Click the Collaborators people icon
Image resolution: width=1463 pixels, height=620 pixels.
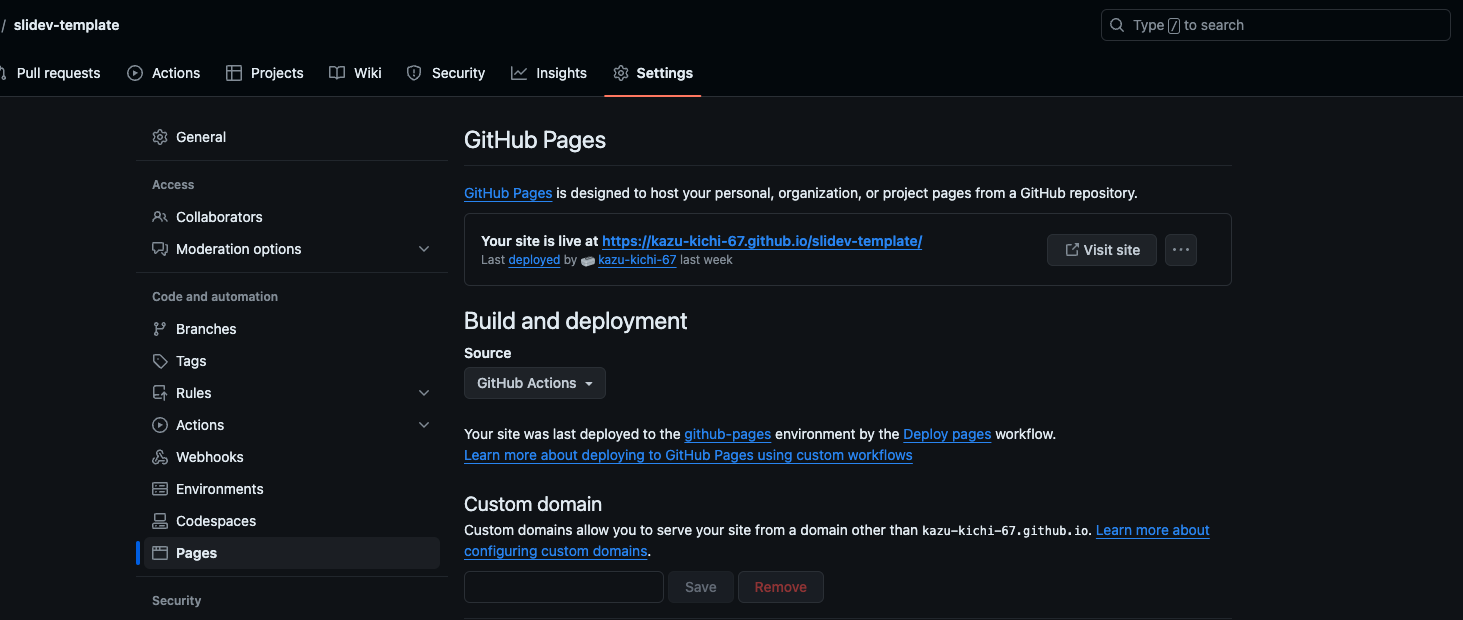tap(160, 217)
